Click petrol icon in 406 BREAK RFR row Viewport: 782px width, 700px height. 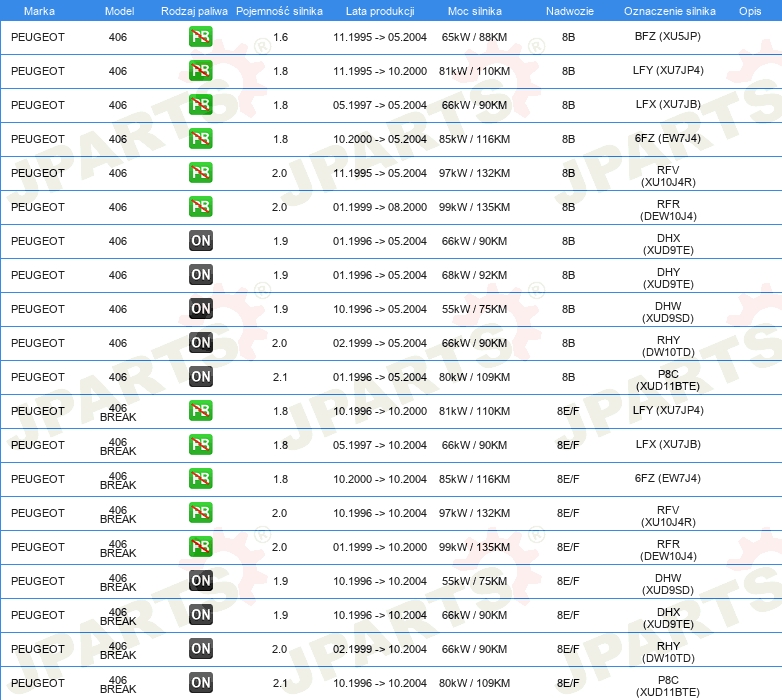click(200, 546)
